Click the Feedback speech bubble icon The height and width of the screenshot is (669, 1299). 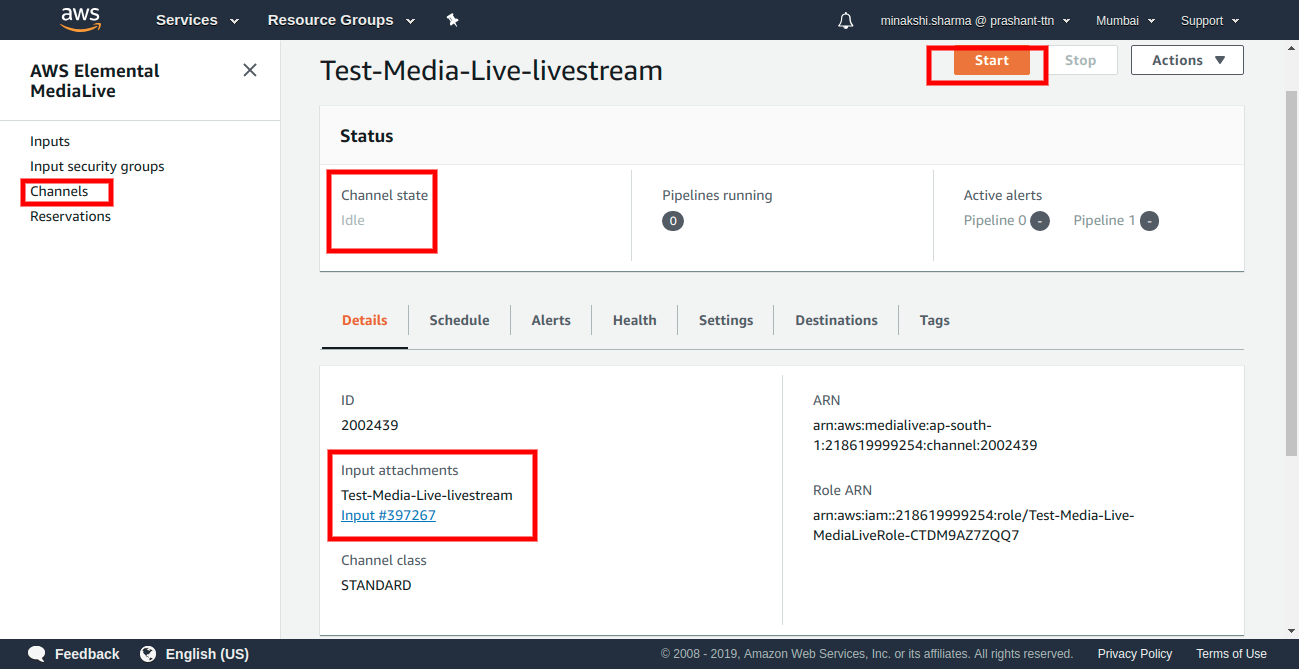pyautogui.click(x=37, y=654)
